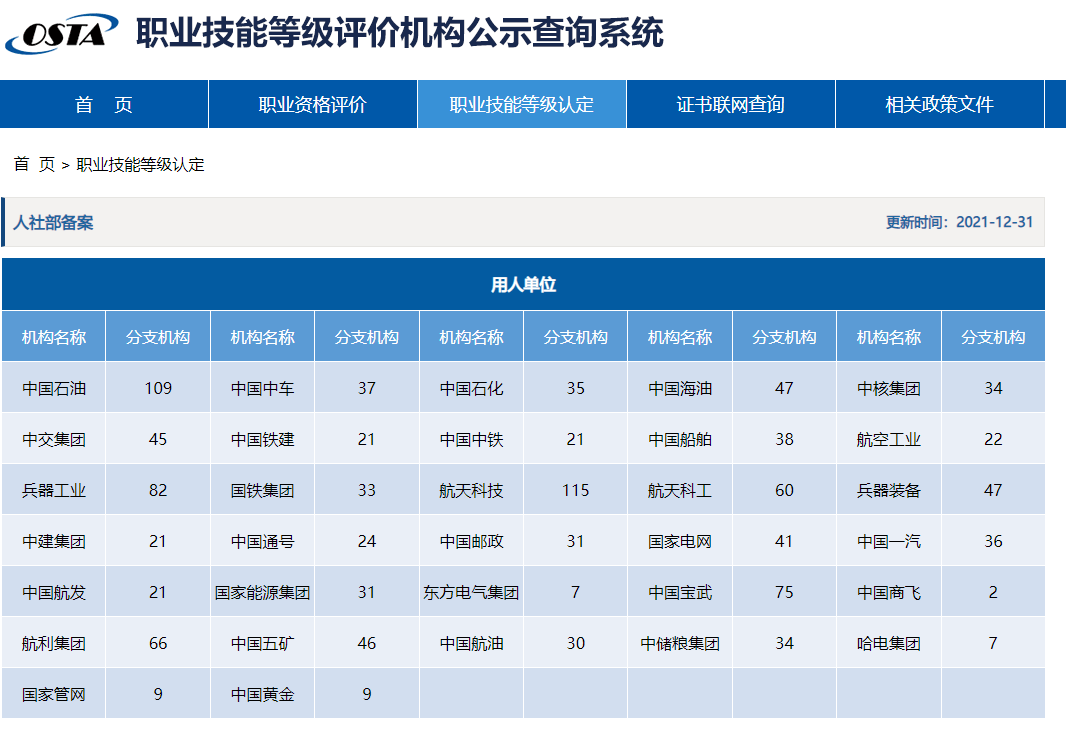Switch to 职业技能等级认定 tab
This screenshot has width=1066, height=734.
click(521, 103)
